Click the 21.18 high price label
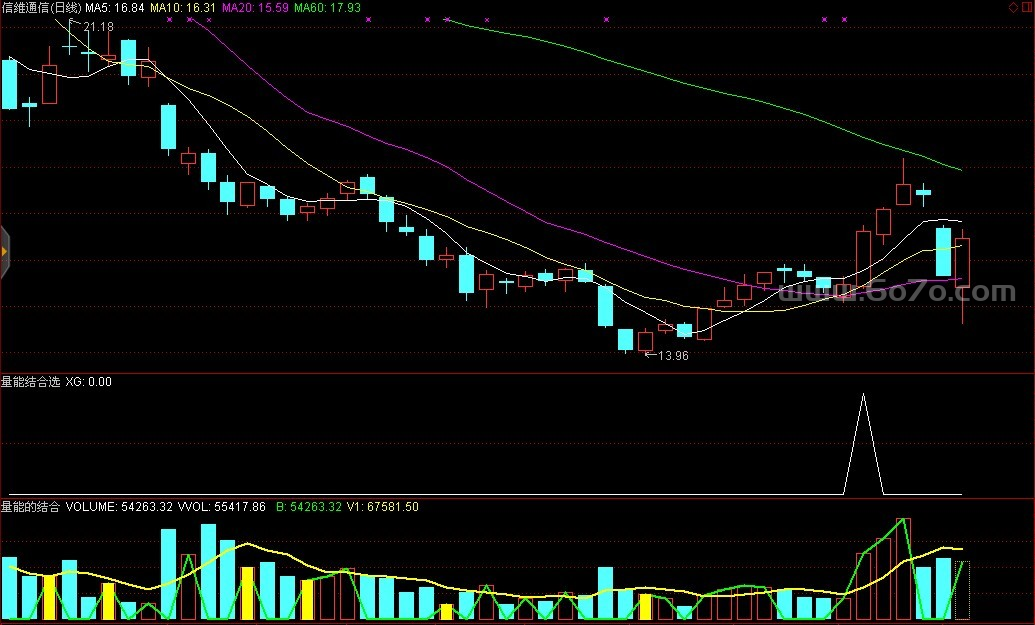 click(x=98, y=27)
